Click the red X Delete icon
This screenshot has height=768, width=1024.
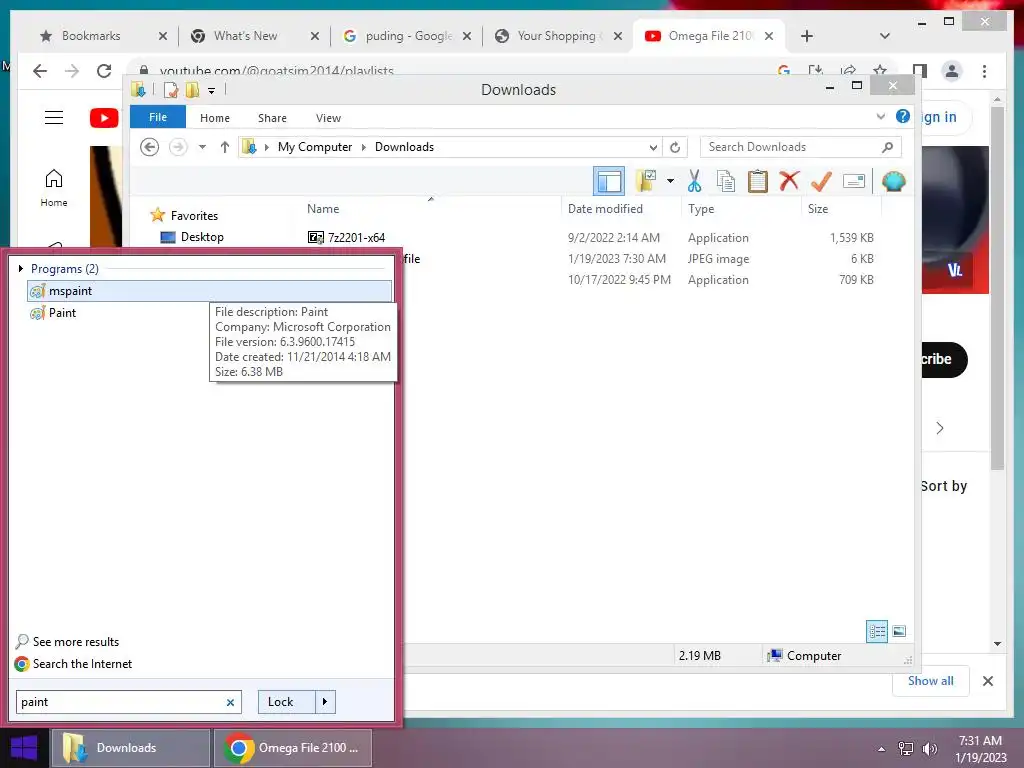tap(789, 181)
